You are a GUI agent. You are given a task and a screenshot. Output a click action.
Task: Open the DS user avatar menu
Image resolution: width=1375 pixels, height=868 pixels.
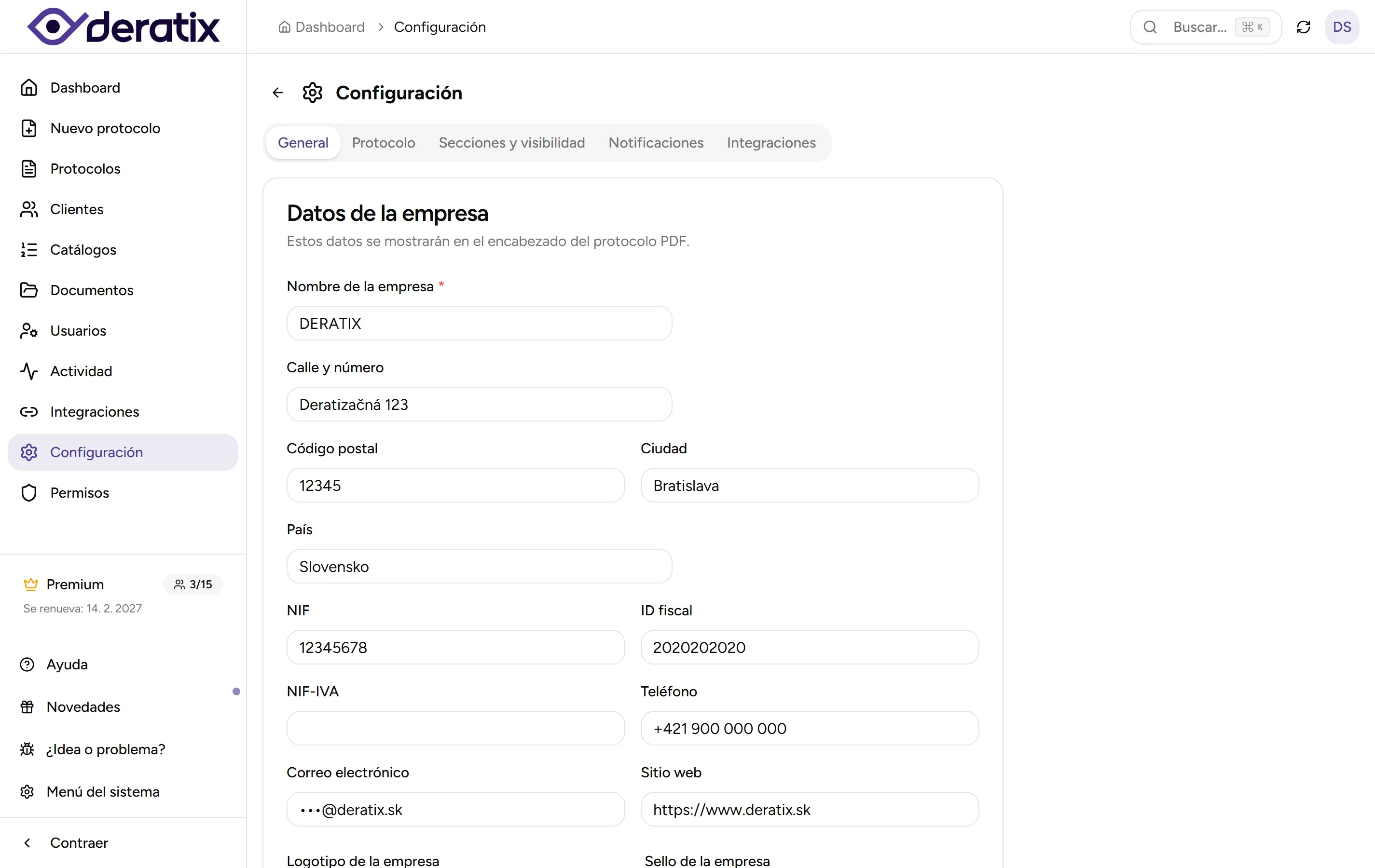pos(1341,27)
